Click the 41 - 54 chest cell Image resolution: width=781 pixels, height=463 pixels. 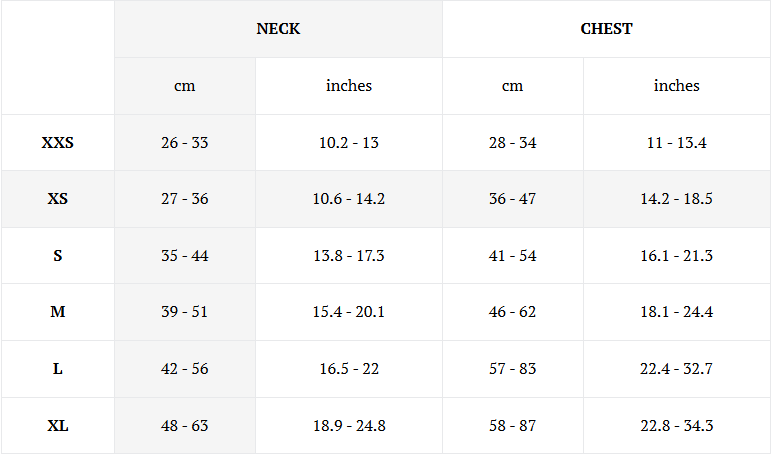pos(513,256)
